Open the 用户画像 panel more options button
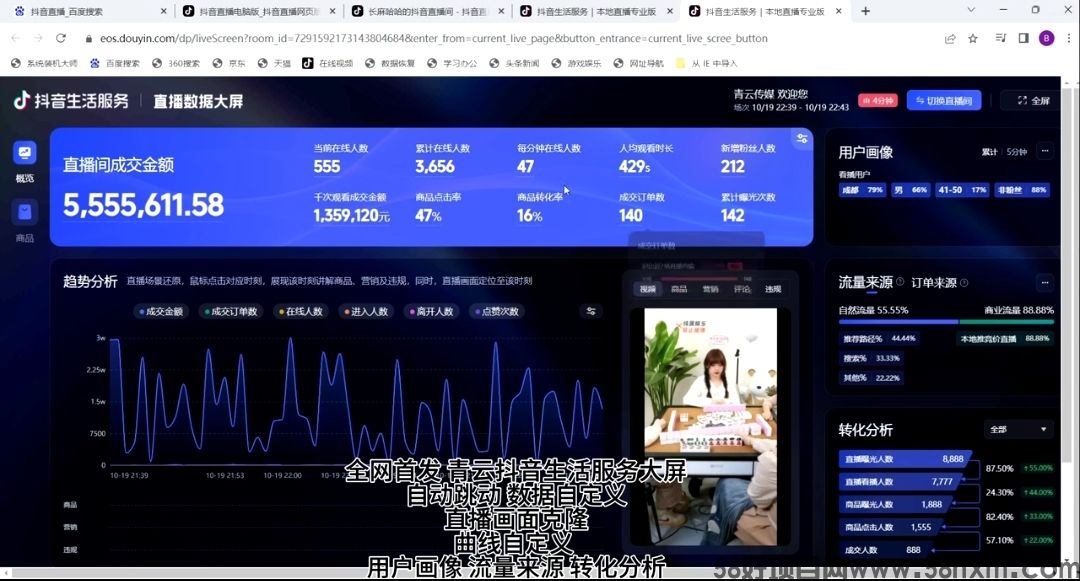This screenshot has height=581, width=1080. (x=1045, y=151)
